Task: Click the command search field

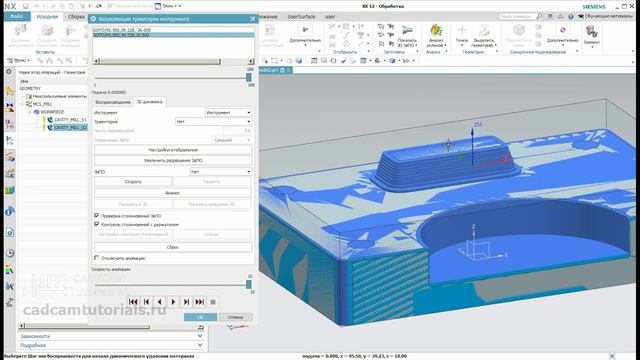Action: 518,16
